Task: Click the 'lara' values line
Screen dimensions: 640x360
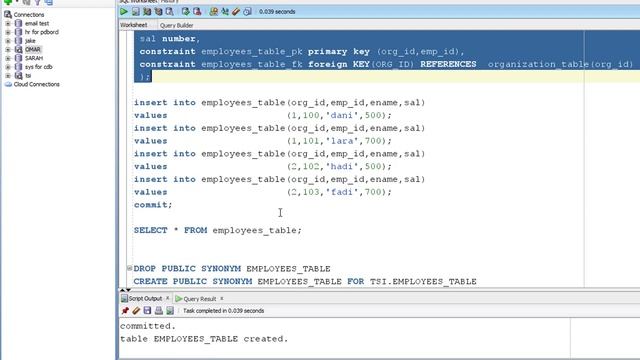Action: point(263,141)
